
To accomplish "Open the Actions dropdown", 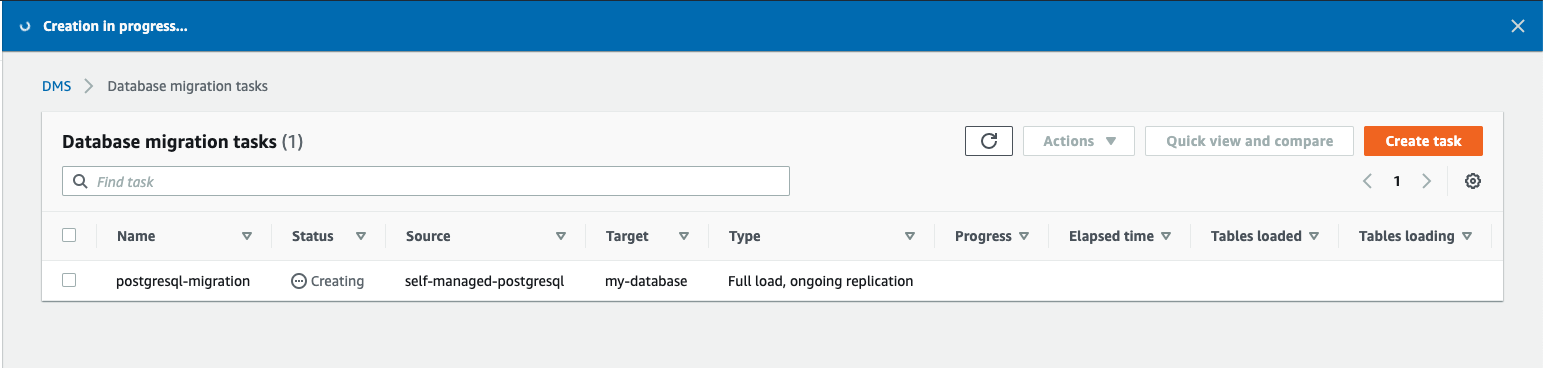I will (1079, 141).
